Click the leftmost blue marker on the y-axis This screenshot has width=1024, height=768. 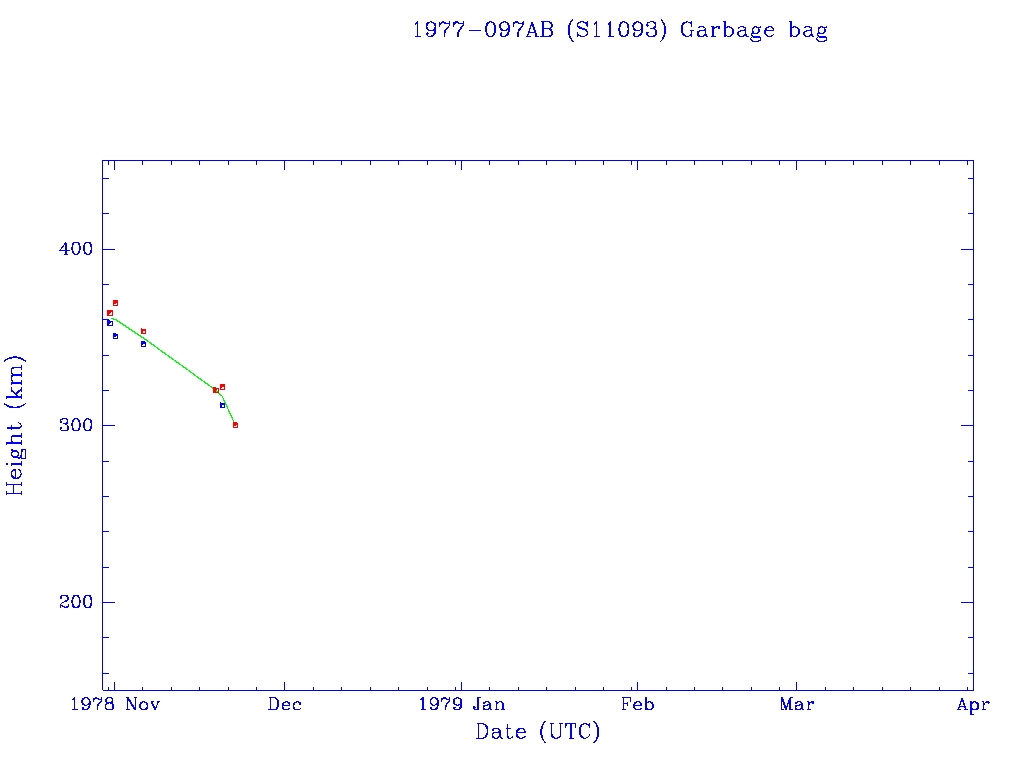click(x=109, y=323)
